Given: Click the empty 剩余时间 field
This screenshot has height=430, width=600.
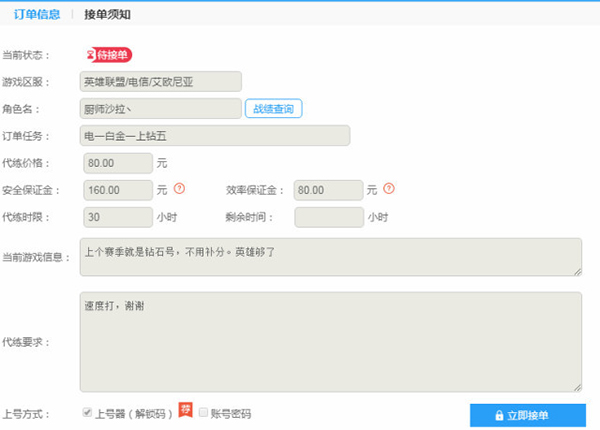Looking at the screenshot, I should point(328,216).
